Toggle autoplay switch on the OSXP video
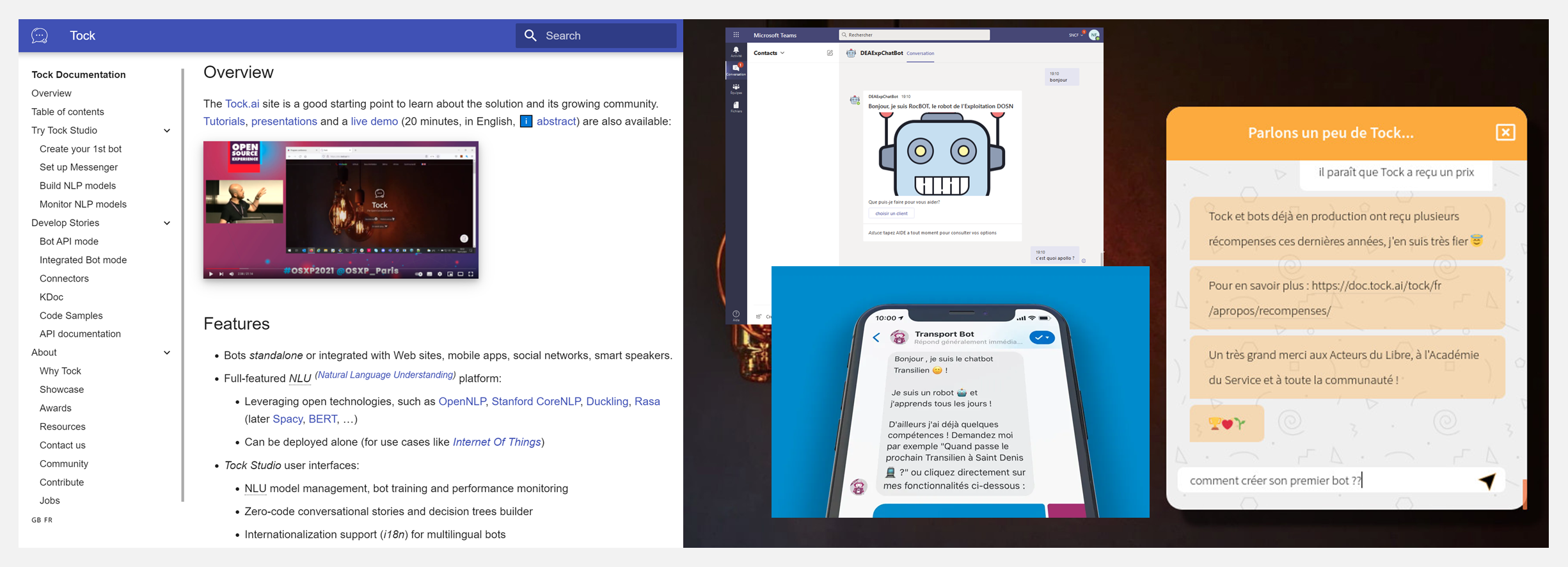1568x567 pixels. 418,274
